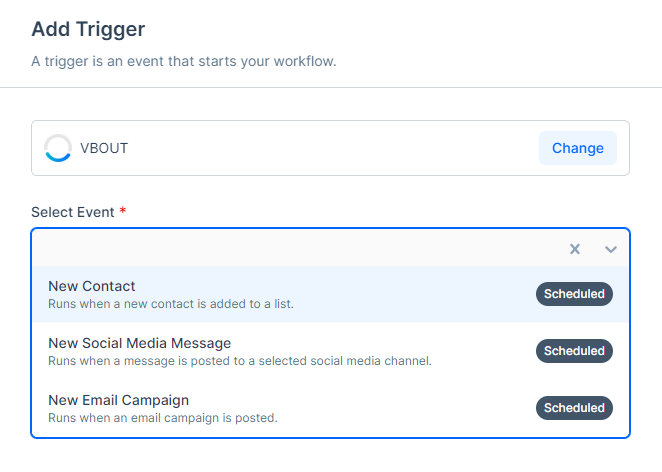Click Scheduled badge beside New Social Media Message

click(574, 351)
